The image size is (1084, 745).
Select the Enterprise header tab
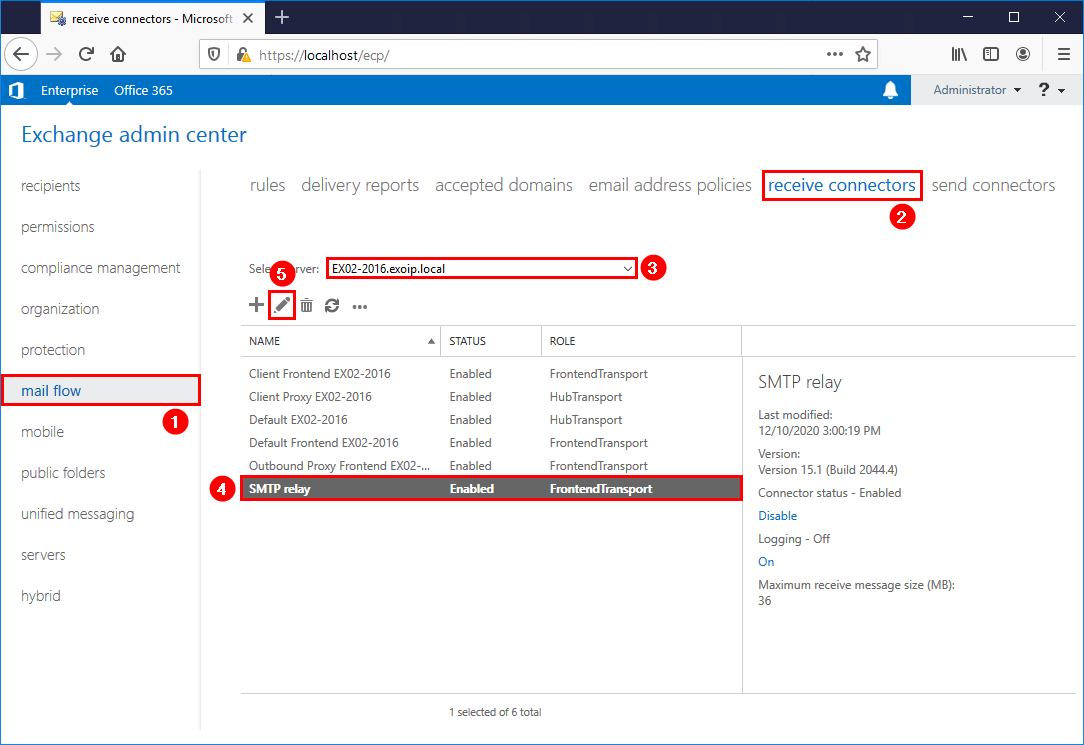coord(69,91)
